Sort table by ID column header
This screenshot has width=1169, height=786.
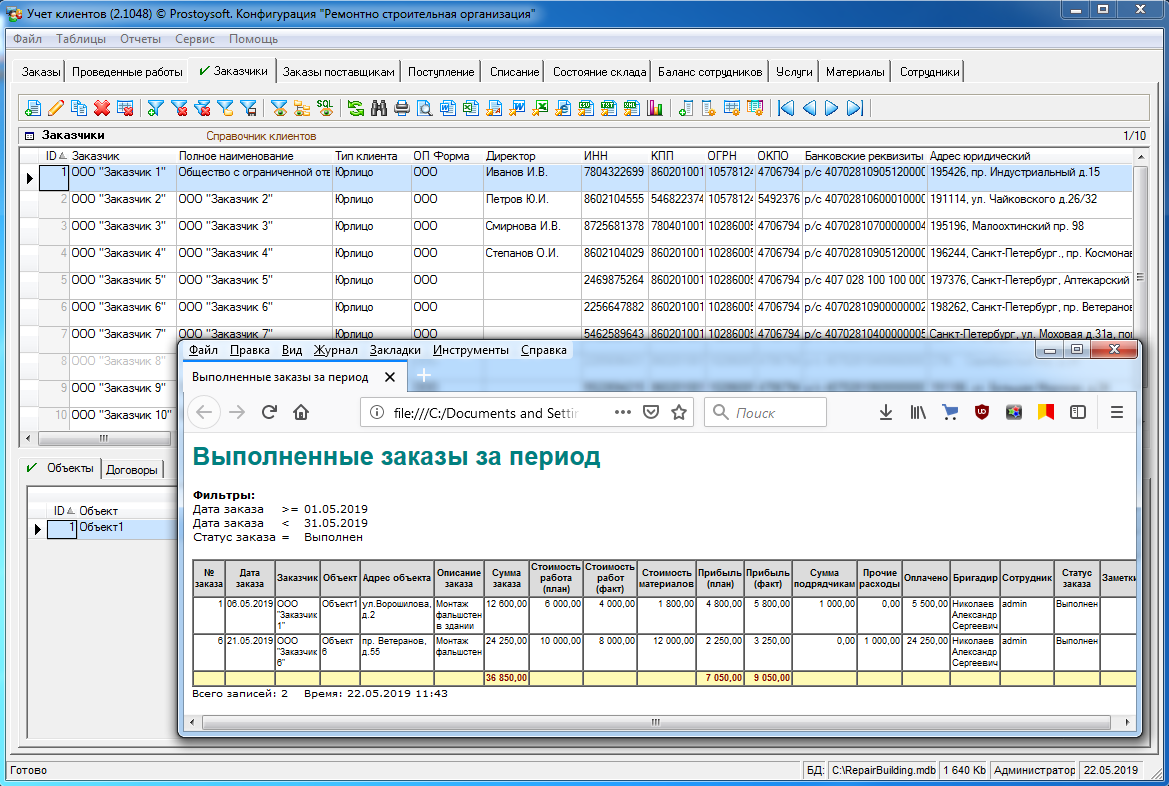tap(53, 156)
